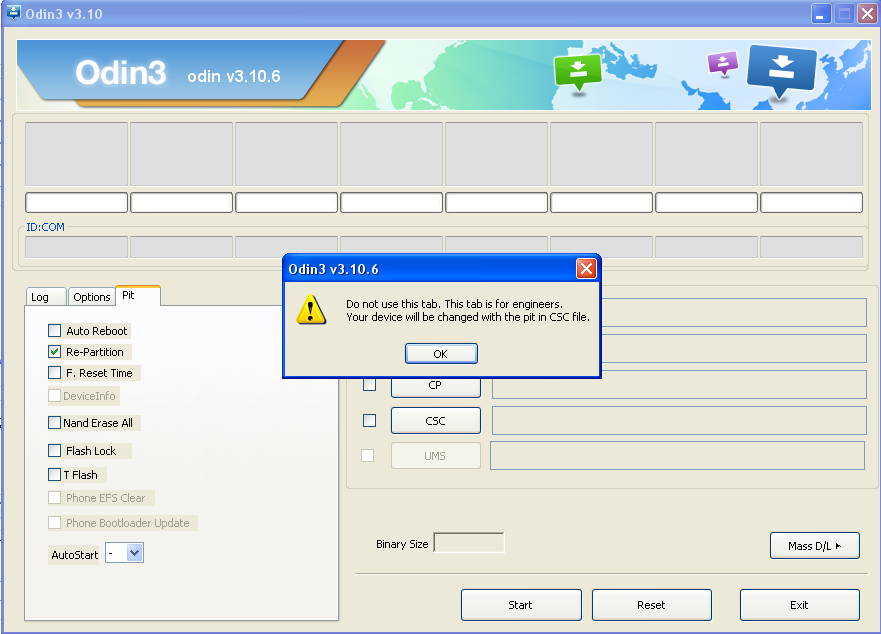Switch to the Options tab
881x634 pixels.
pyautogui.click(x=92, y=297)
